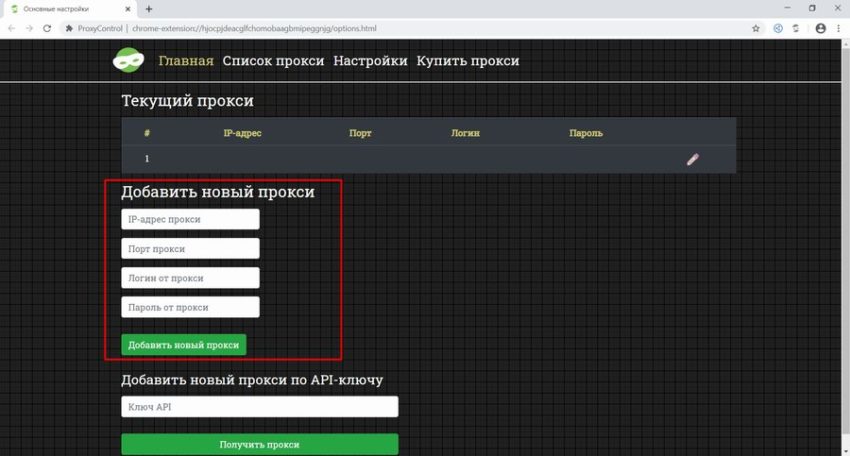Screen dimensions: 850x456
Task: Open the Chrome three-dot menu
Action: [x=838, y=29]
